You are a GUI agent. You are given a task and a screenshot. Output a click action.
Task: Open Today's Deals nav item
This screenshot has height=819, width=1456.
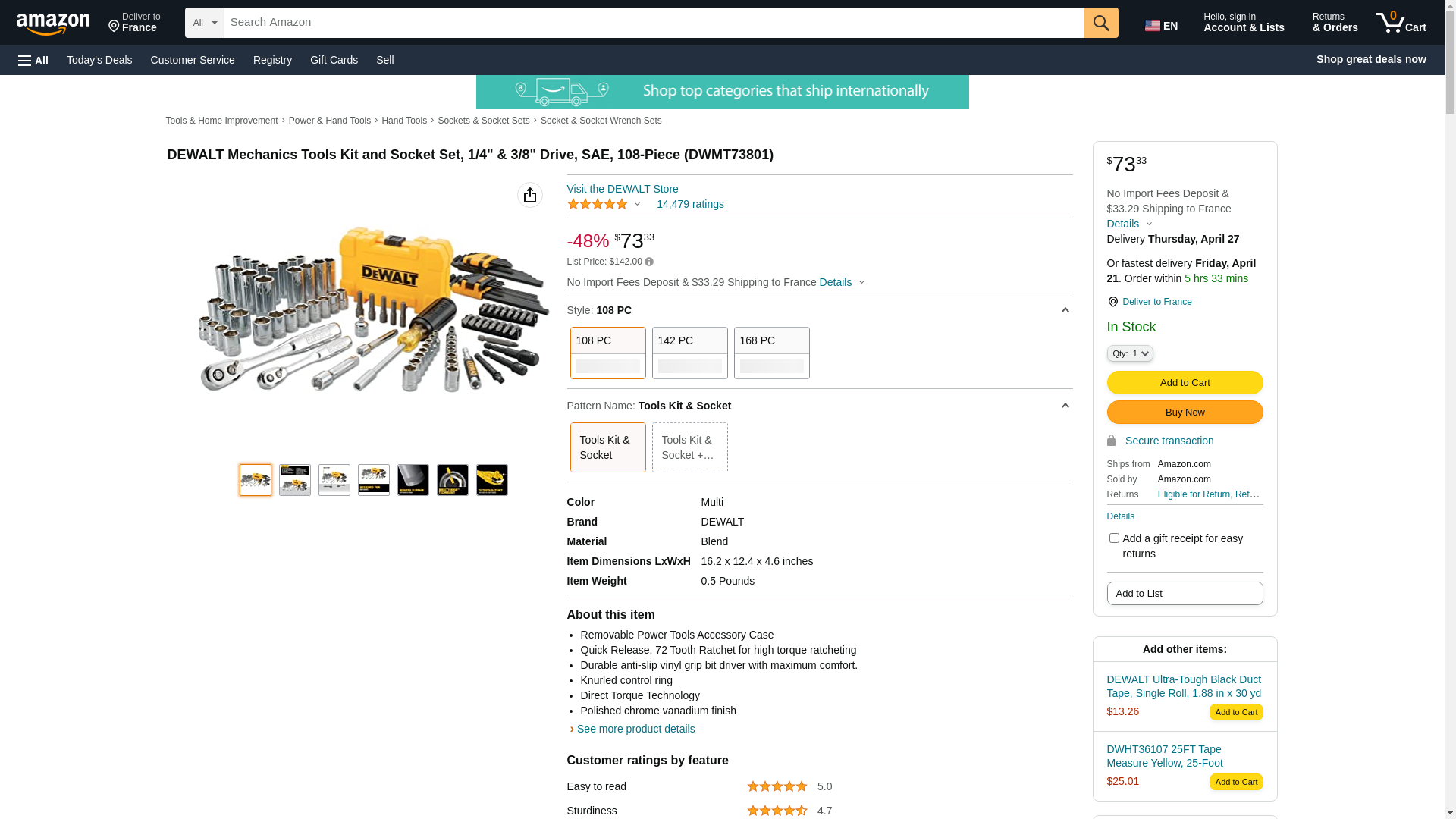coord(99,60)
